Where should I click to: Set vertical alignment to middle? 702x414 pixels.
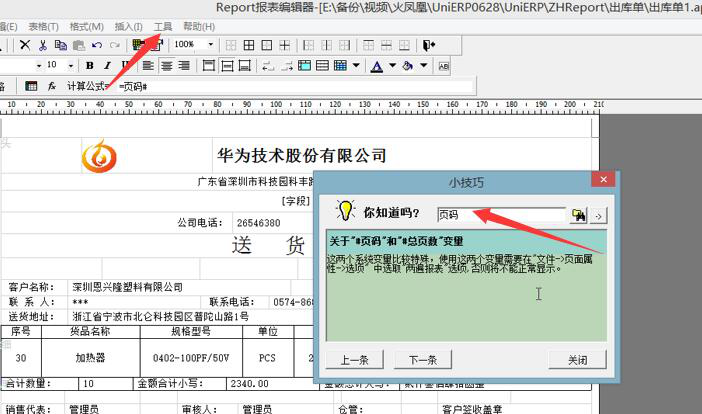pos(227,66)
